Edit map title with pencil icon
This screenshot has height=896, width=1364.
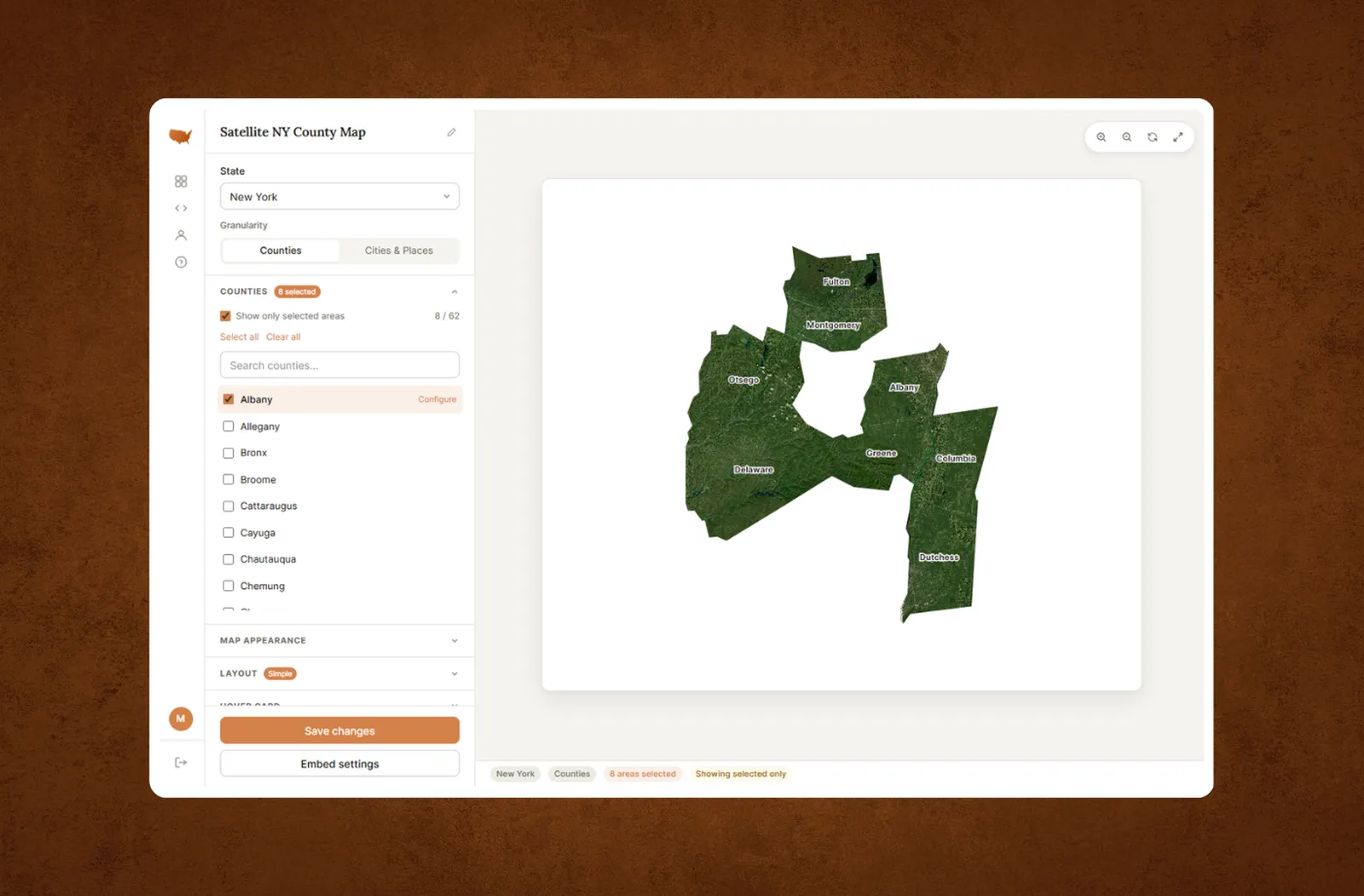click(x=452, y=132)
